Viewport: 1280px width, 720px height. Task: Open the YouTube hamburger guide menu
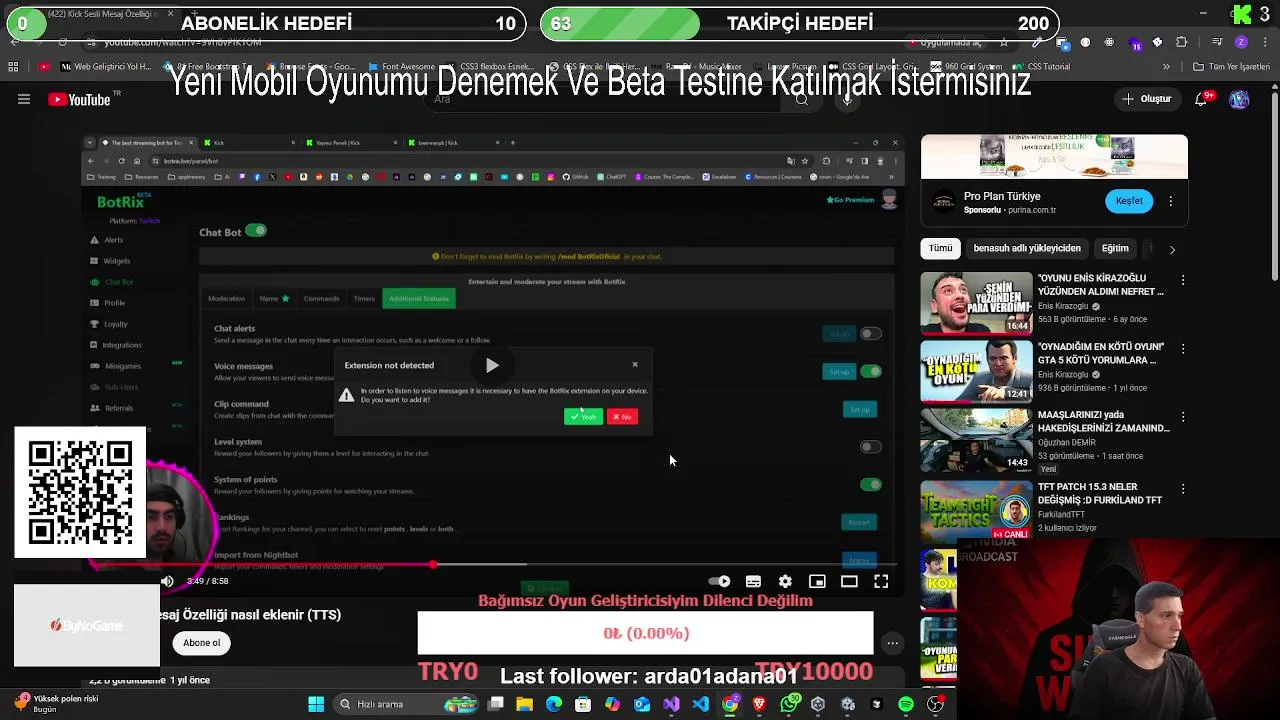pyautogui.click(x=24, y=99)
